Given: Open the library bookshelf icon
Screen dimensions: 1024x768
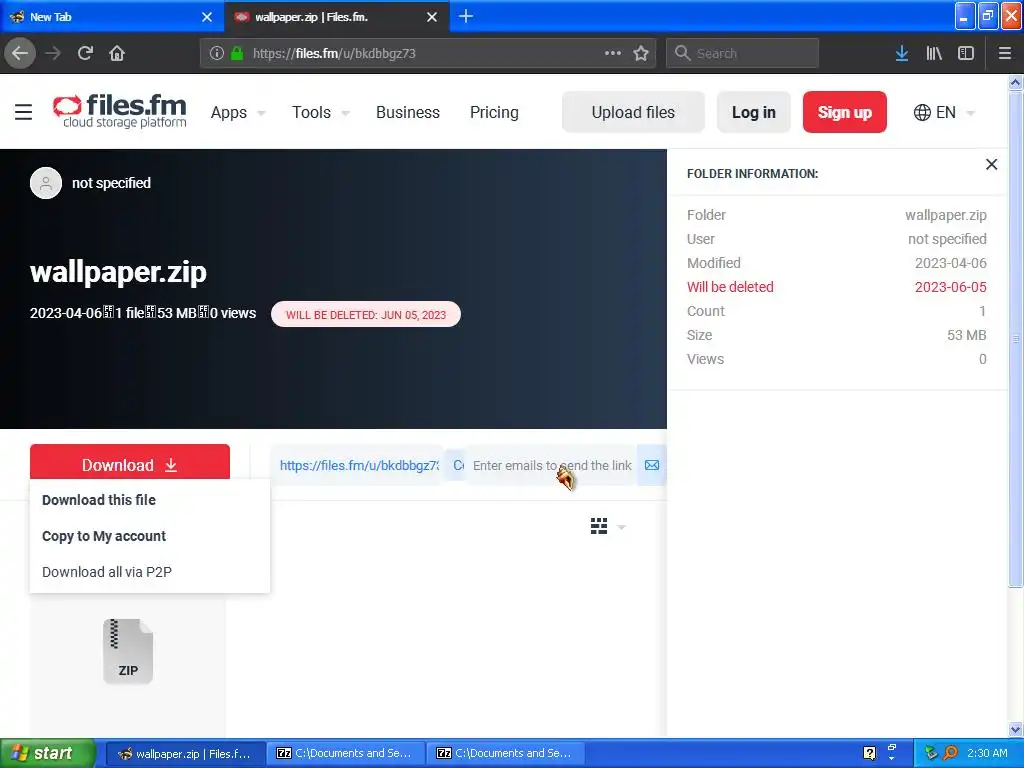Looking at the screenshot, I should click(934, 53).
